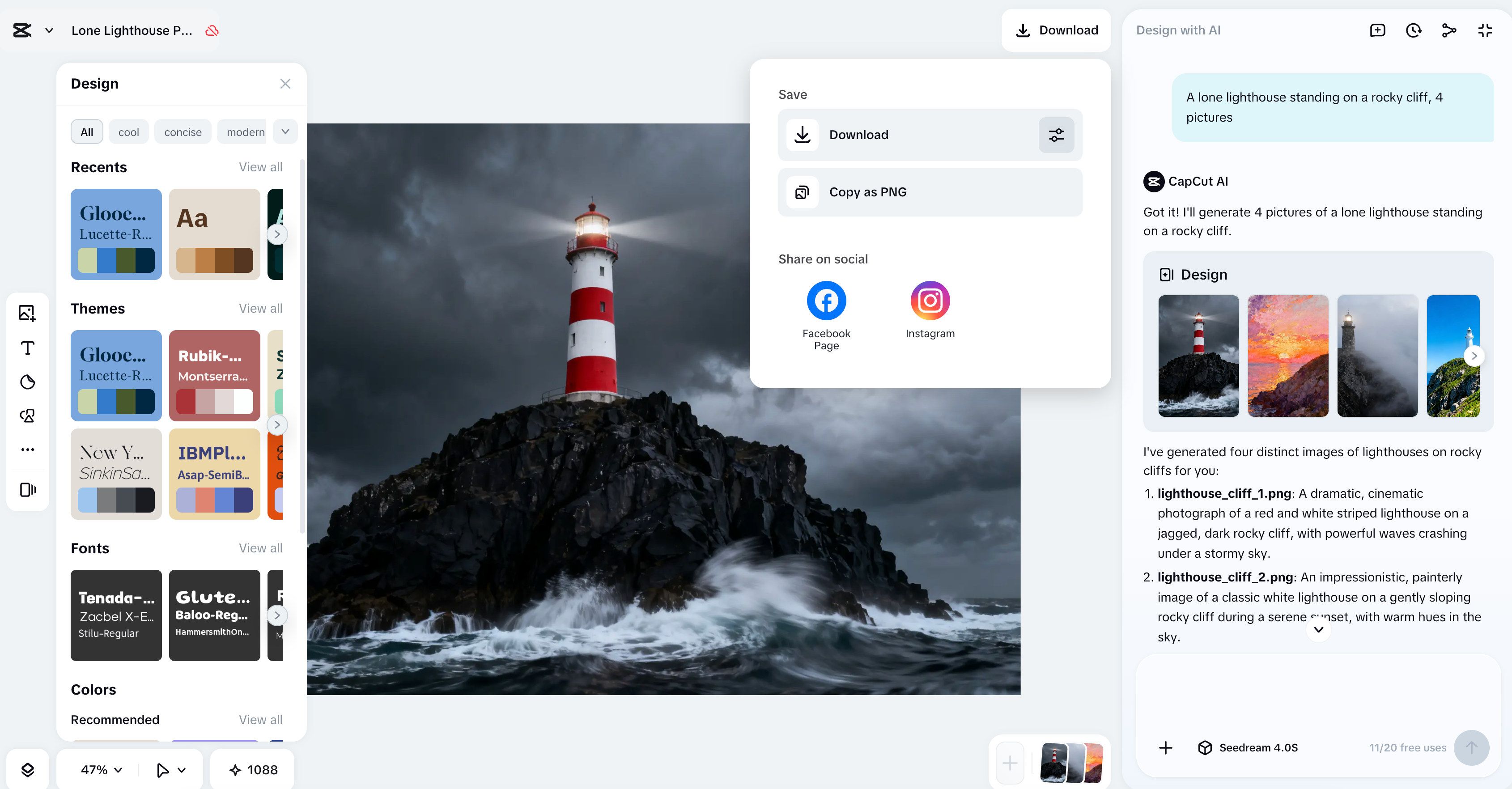Viewport: 1512px width, 789px height.
Task: Select the sunset lighthouse thumbnail
Action: [1287, 356]
